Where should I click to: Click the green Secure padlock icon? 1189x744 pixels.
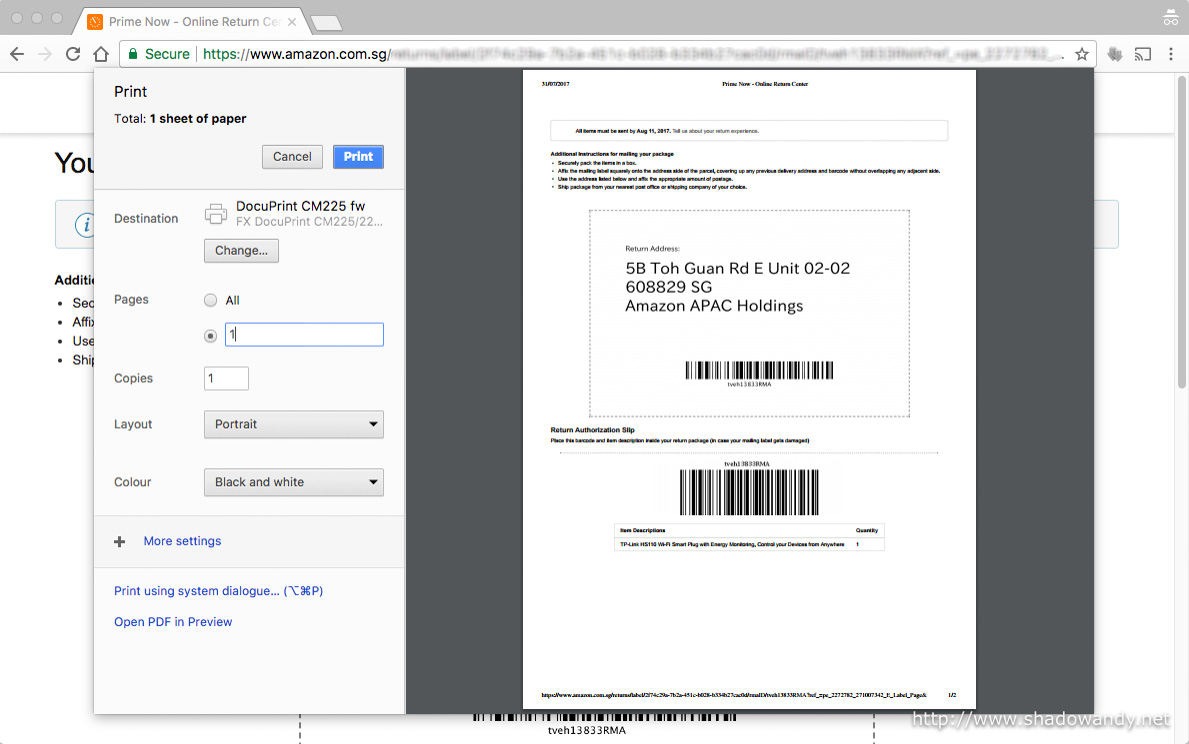(132, 54)
